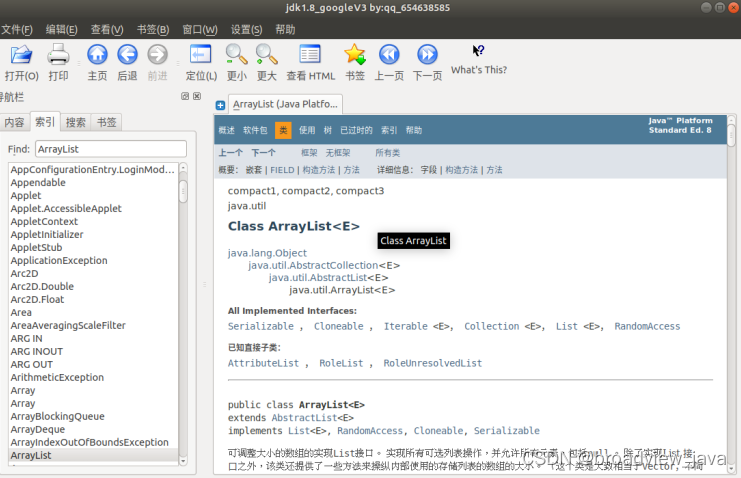The height and width of the screenshot is (478, 741).
Task: Select ArrayIndexOutOfBoundsException in the index list
Action: pos(94,442)
